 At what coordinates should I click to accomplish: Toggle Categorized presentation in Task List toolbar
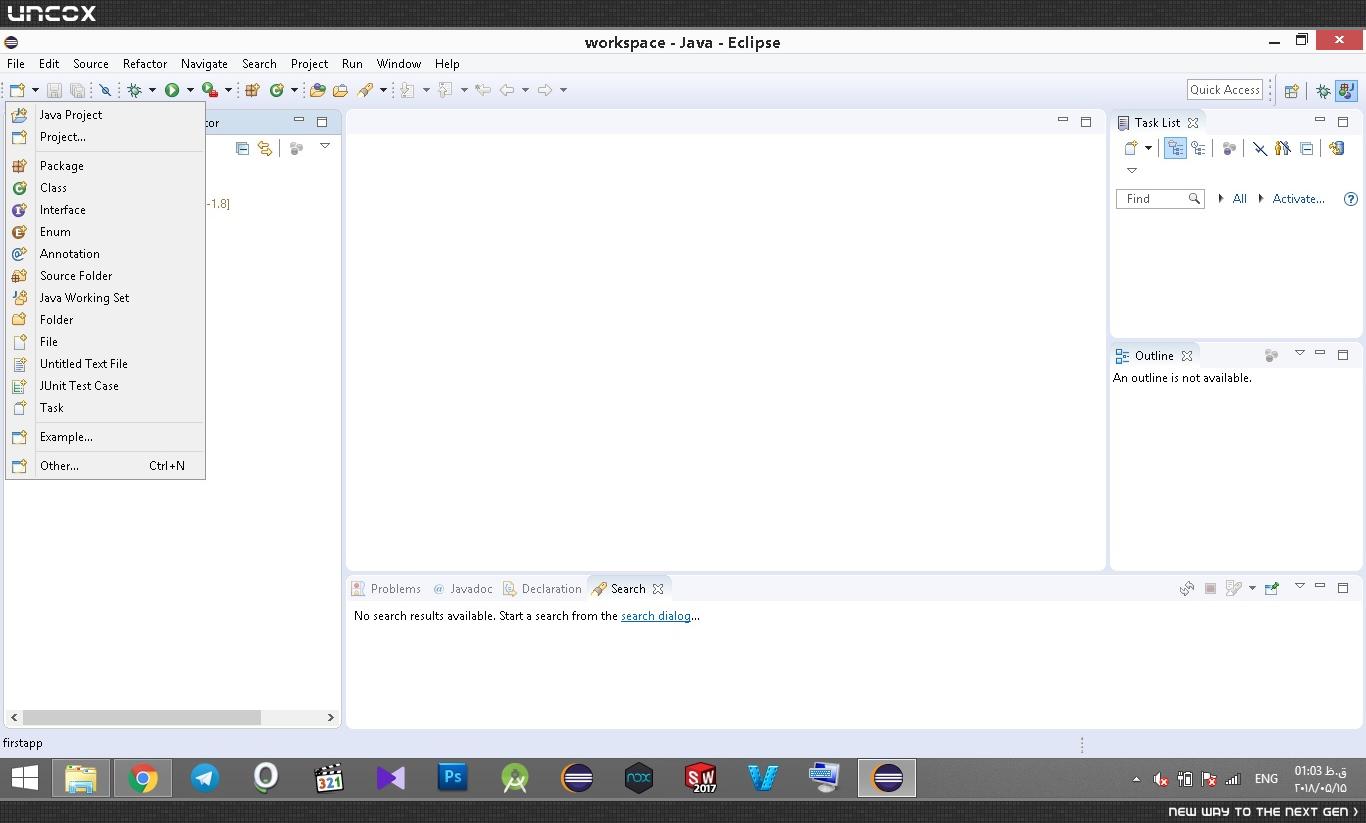(1175, 148)
